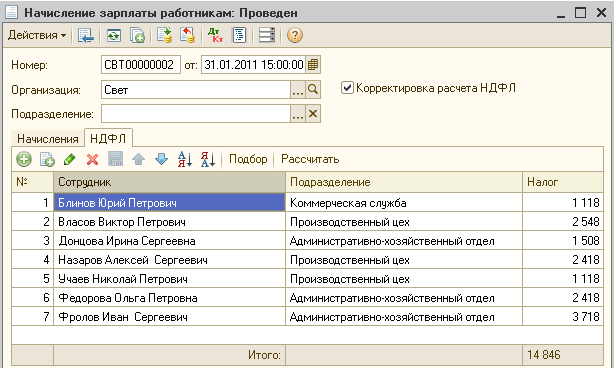Open the calendar picker next to date
Image resolution: width=614 pixels, height=368 pixels.
click(x=313, y=65)
